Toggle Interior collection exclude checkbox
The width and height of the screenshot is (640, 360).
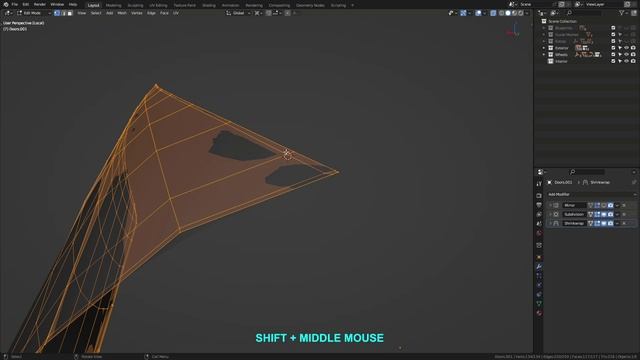click(x=613, y=61)
